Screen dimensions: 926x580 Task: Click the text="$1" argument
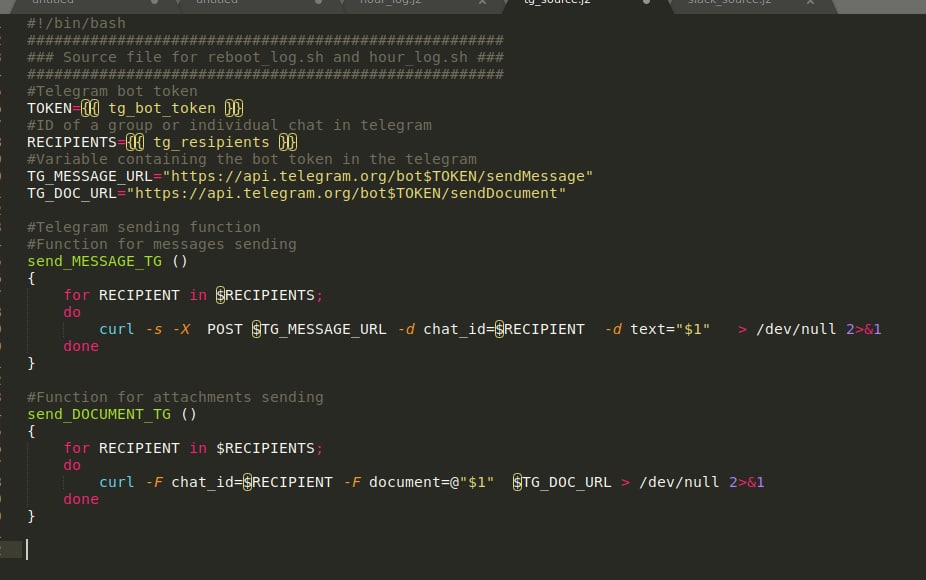[670, 330]
